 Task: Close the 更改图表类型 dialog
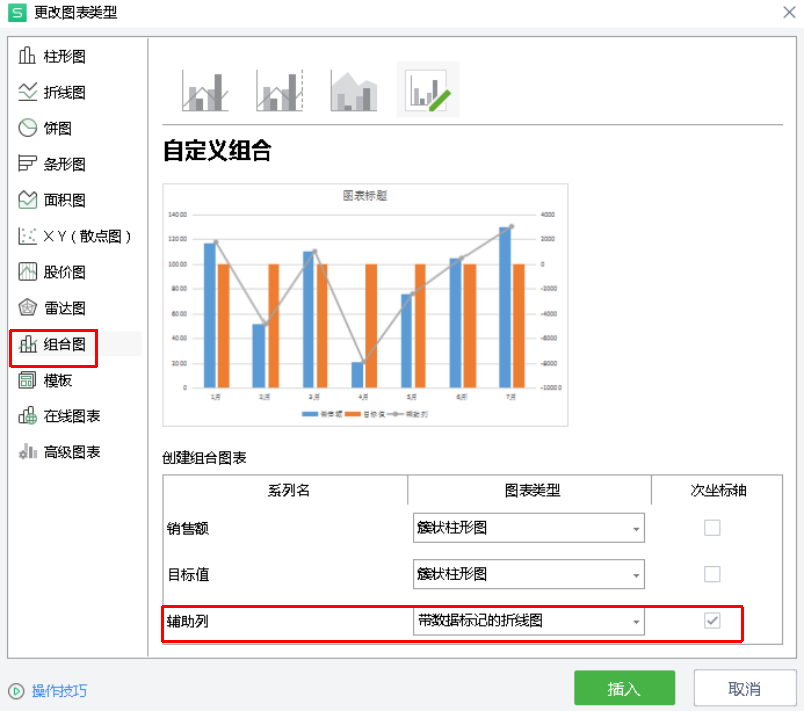(x=789, y=12)
